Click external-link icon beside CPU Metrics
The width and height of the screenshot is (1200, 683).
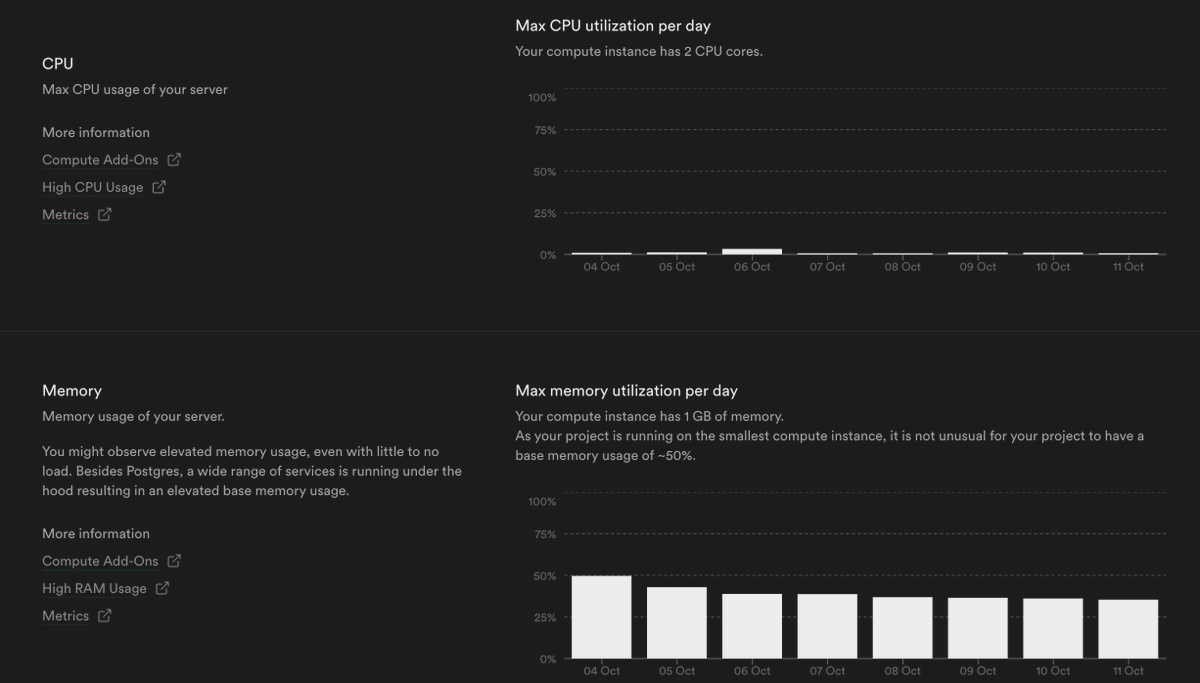coord(105,214)
